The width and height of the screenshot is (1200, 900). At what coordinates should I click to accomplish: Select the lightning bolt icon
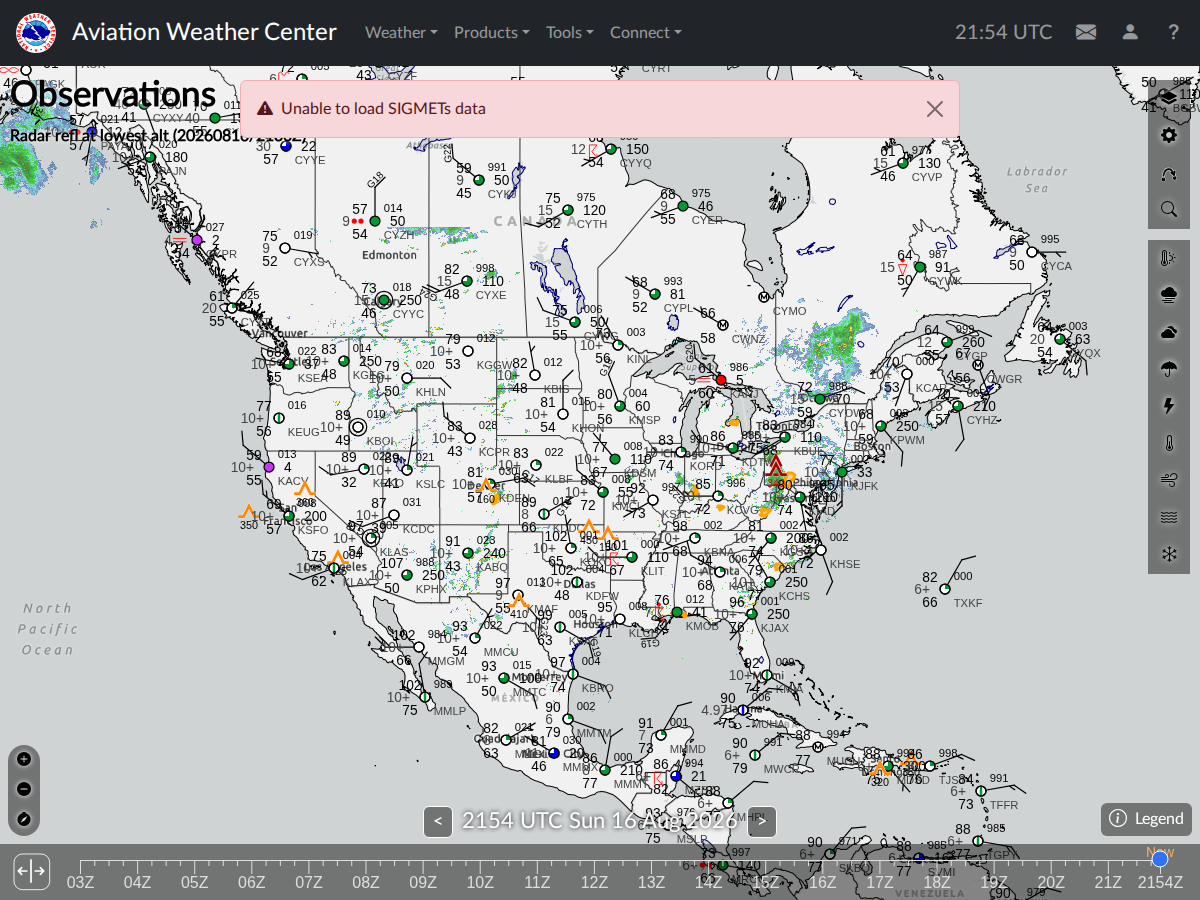pos(1168,406)
